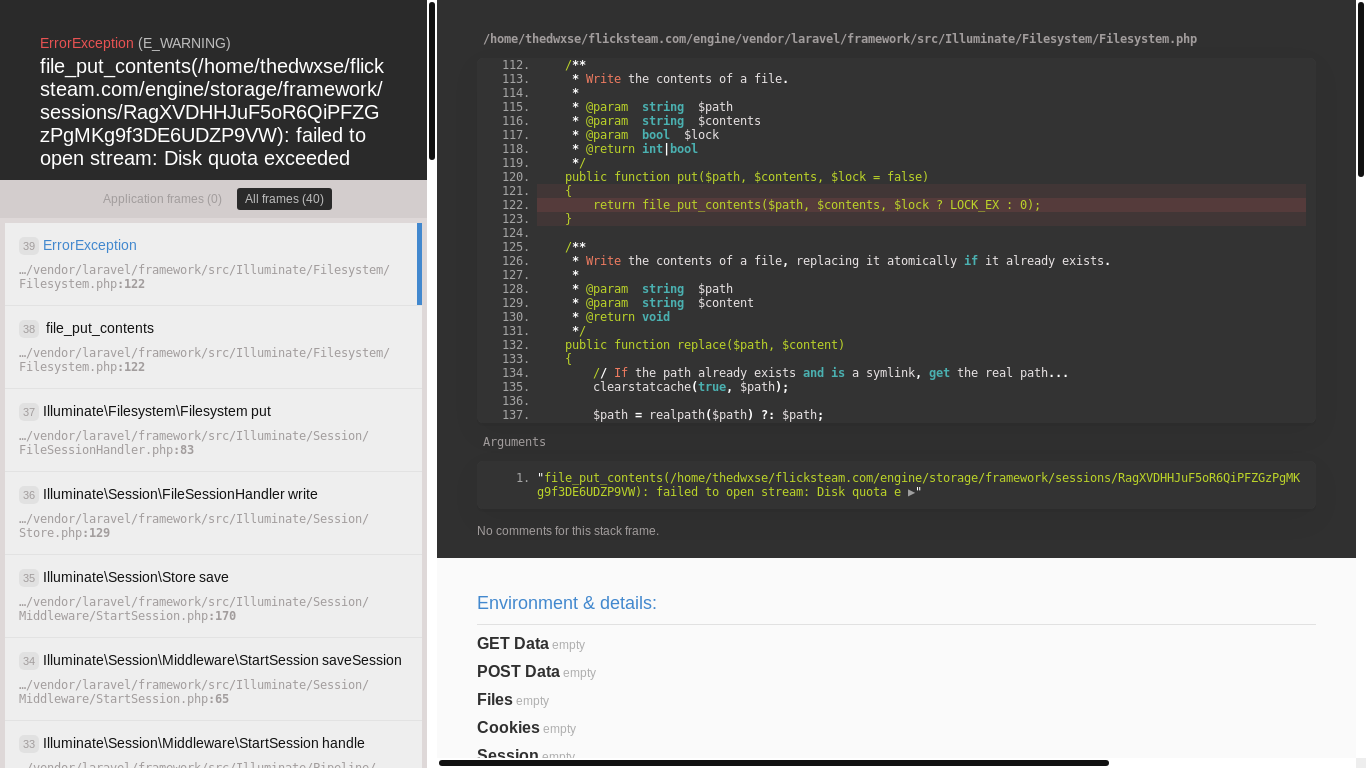Click 'No comments for this stack frame' text
The height and width of the screenshot is (768, 1366).
tap(568, 531)
